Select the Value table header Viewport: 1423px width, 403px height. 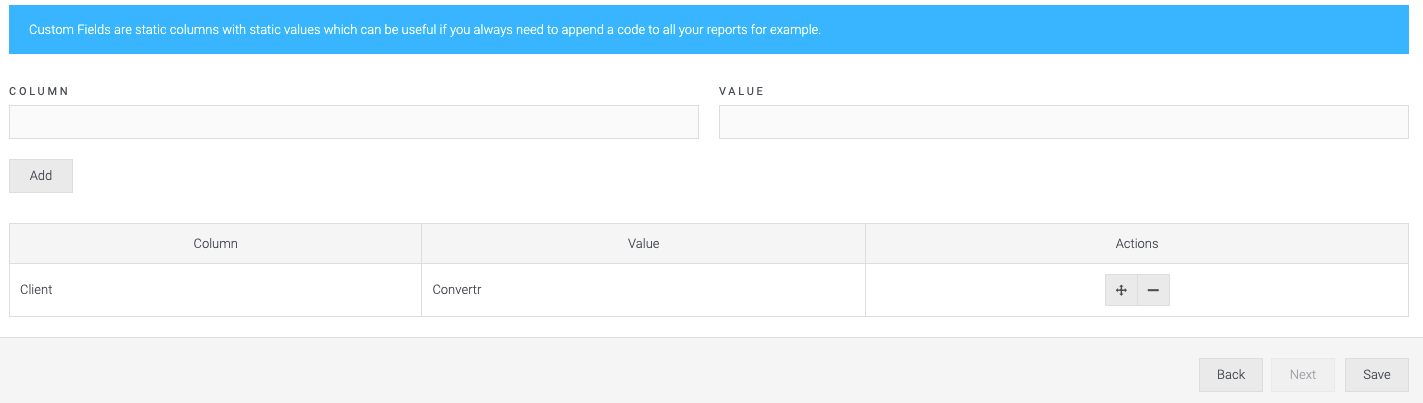[x=643, y=243]
